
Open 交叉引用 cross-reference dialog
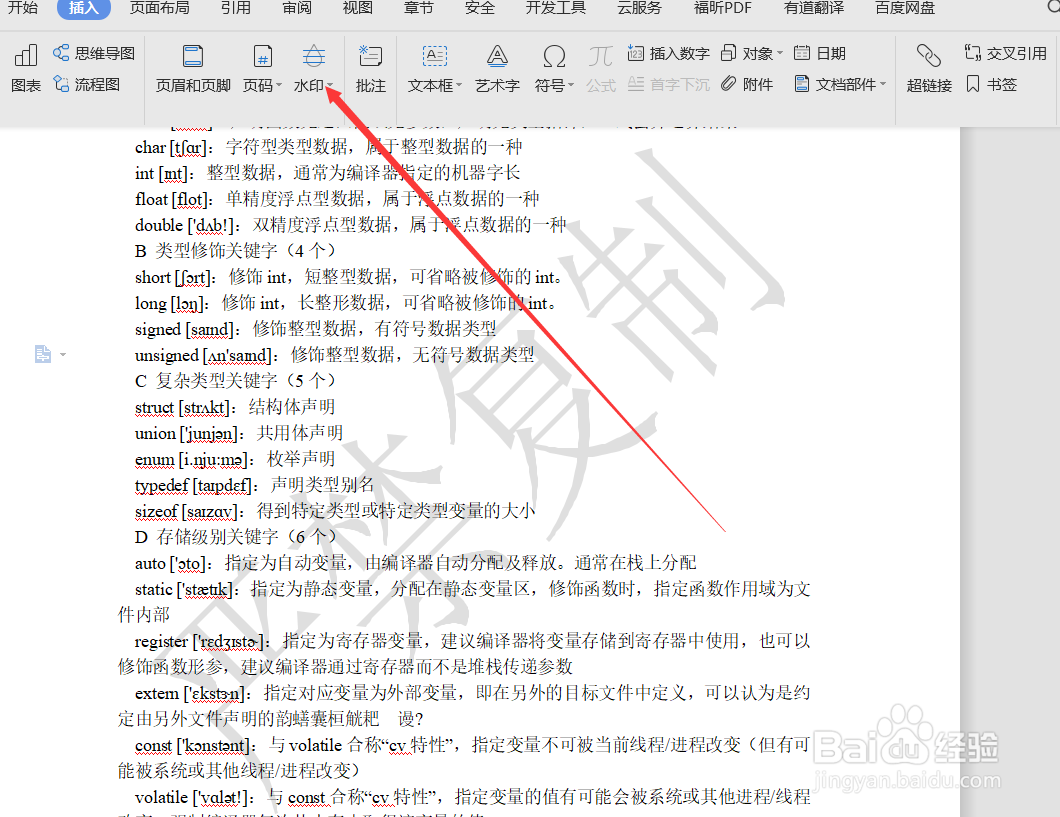[x=997, y=54]
